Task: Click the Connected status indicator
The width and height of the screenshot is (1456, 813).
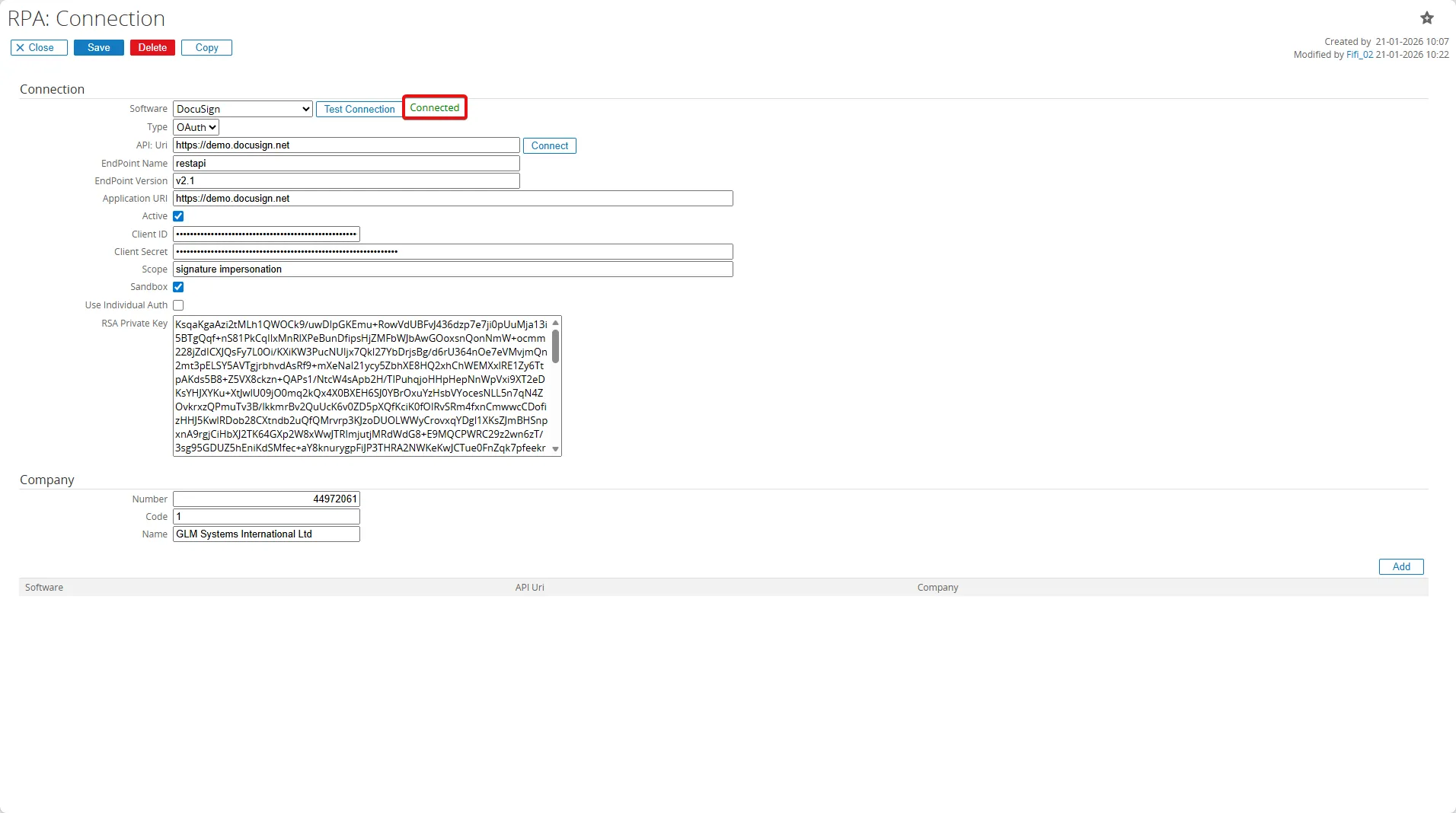Action: (x=434, y=107)
